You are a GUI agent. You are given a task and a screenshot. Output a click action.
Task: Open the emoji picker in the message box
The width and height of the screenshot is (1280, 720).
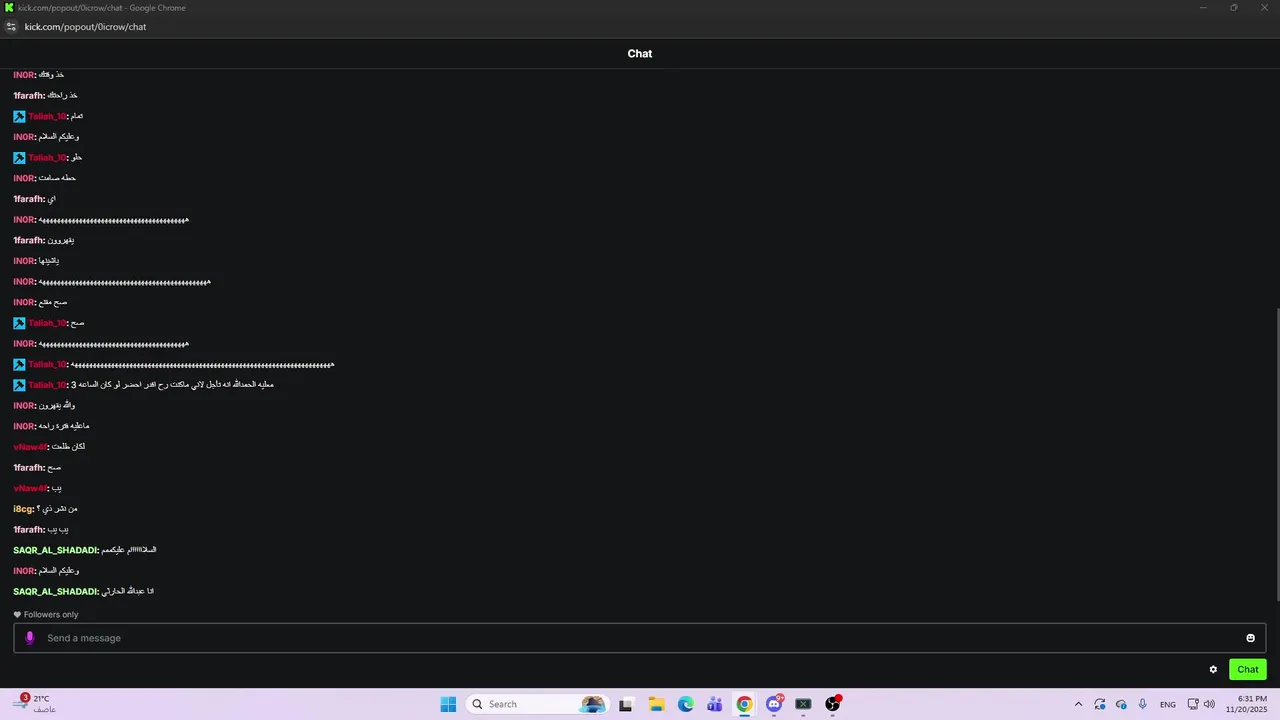(x=1250, y=638)
